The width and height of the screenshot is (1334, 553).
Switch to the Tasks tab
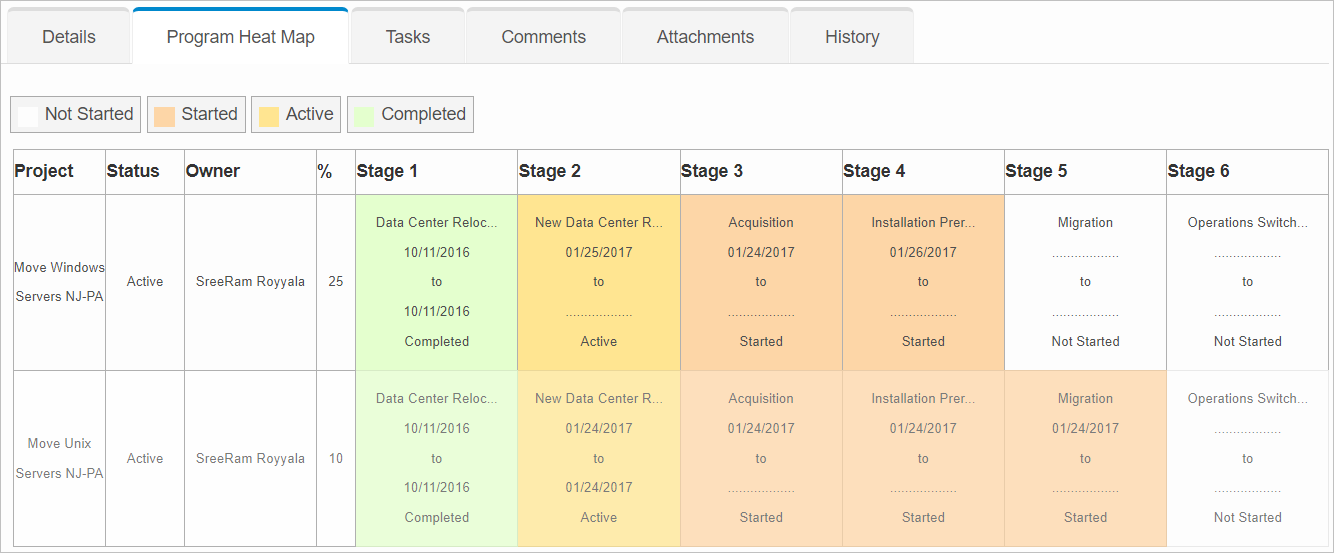407,37
